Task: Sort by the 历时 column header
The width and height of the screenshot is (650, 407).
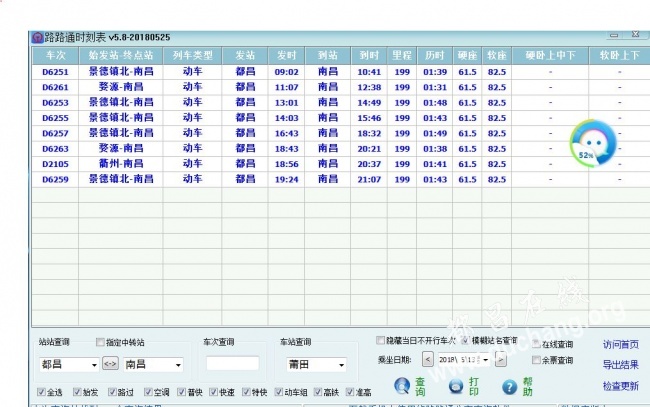Action: pyautogui.click(x=434, y=56)
